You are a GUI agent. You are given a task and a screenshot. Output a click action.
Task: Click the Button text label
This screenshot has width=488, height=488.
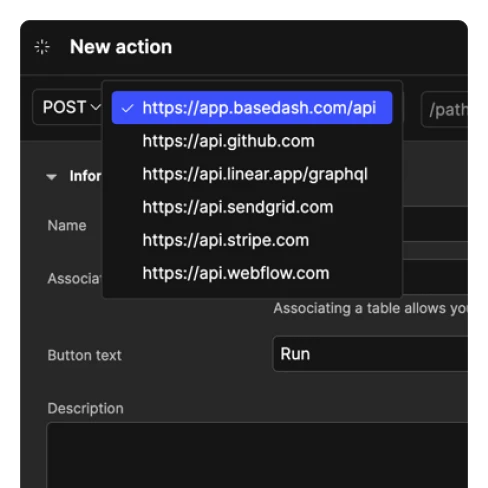point(84,355)
